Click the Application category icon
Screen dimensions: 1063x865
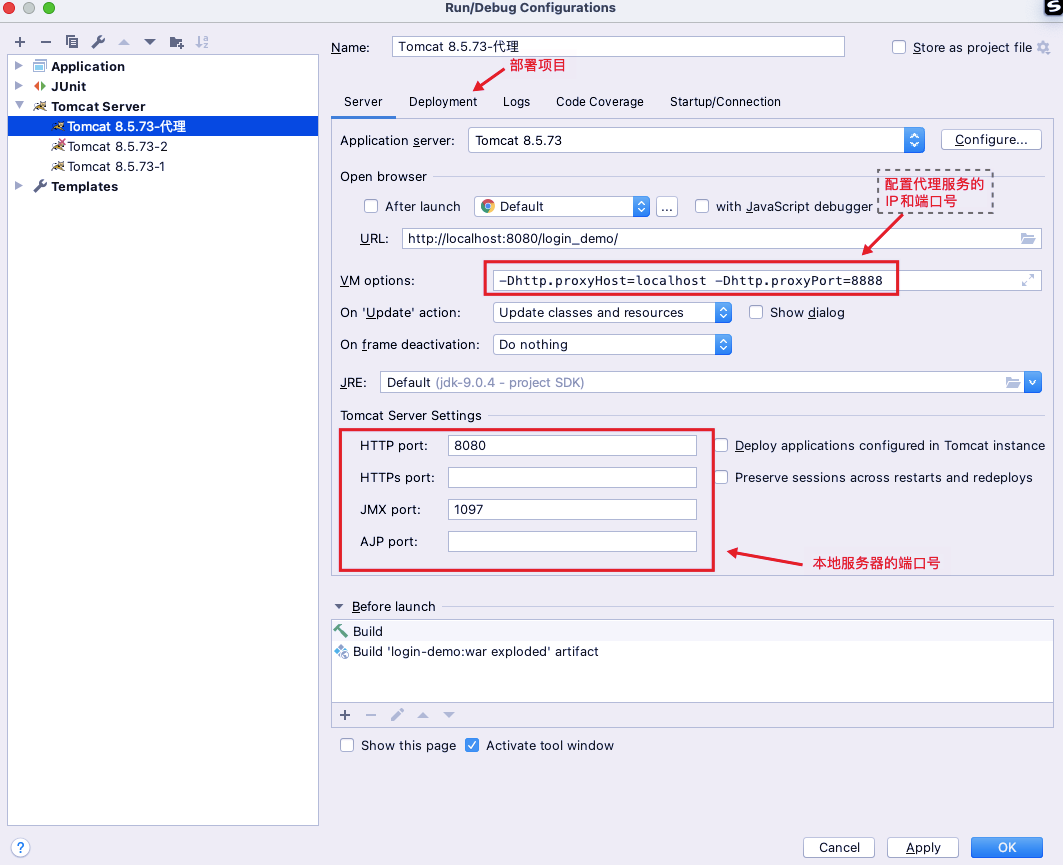pos(40,66)
